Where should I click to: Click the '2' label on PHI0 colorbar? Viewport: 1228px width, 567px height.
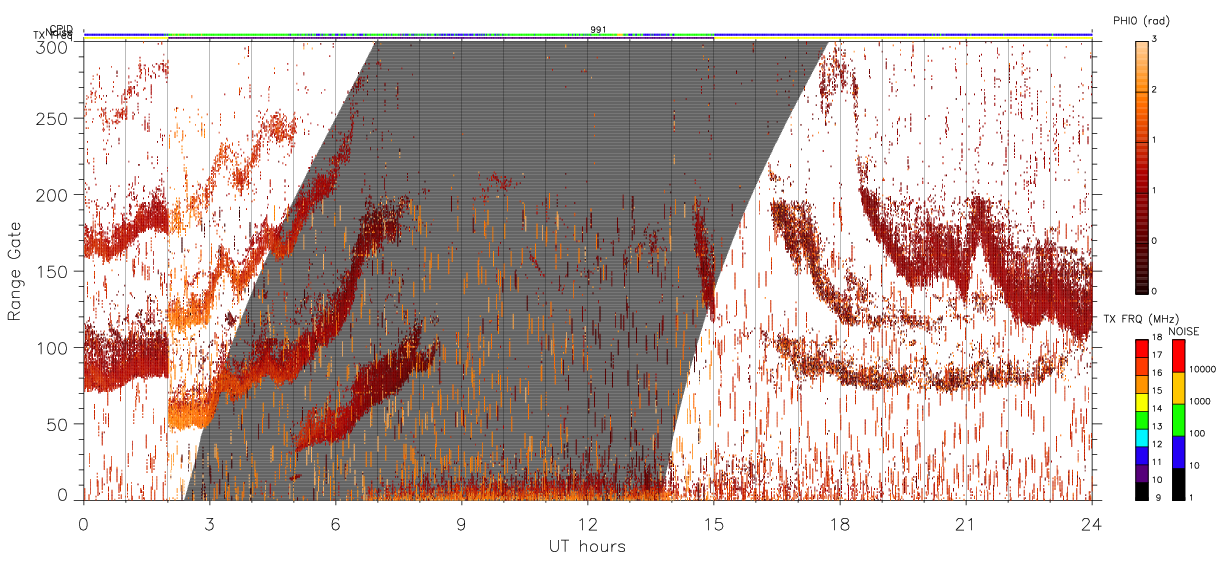tap(1154, 91)
